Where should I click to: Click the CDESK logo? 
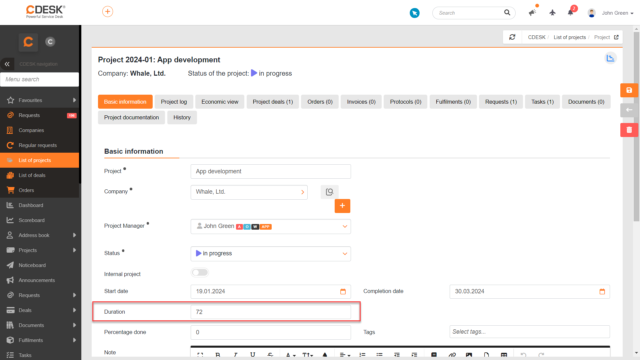pyautogui.click(x=45, y=11)
